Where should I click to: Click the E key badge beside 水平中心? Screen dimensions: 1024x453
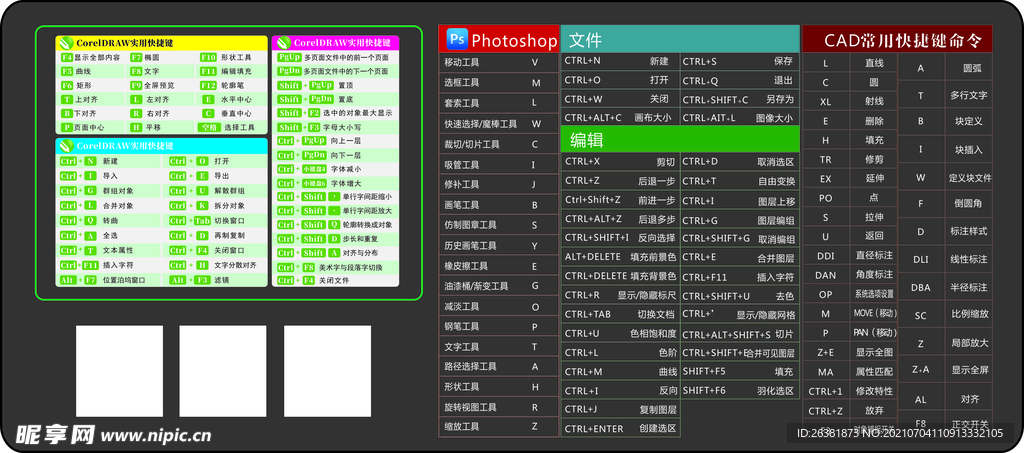click(208, 100)
